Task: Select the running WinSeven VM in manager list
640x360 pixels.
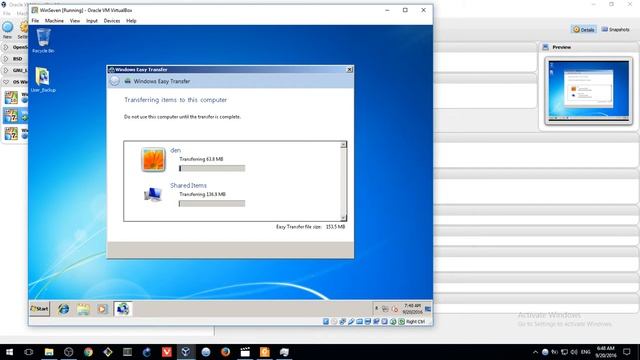Action: 15,116
